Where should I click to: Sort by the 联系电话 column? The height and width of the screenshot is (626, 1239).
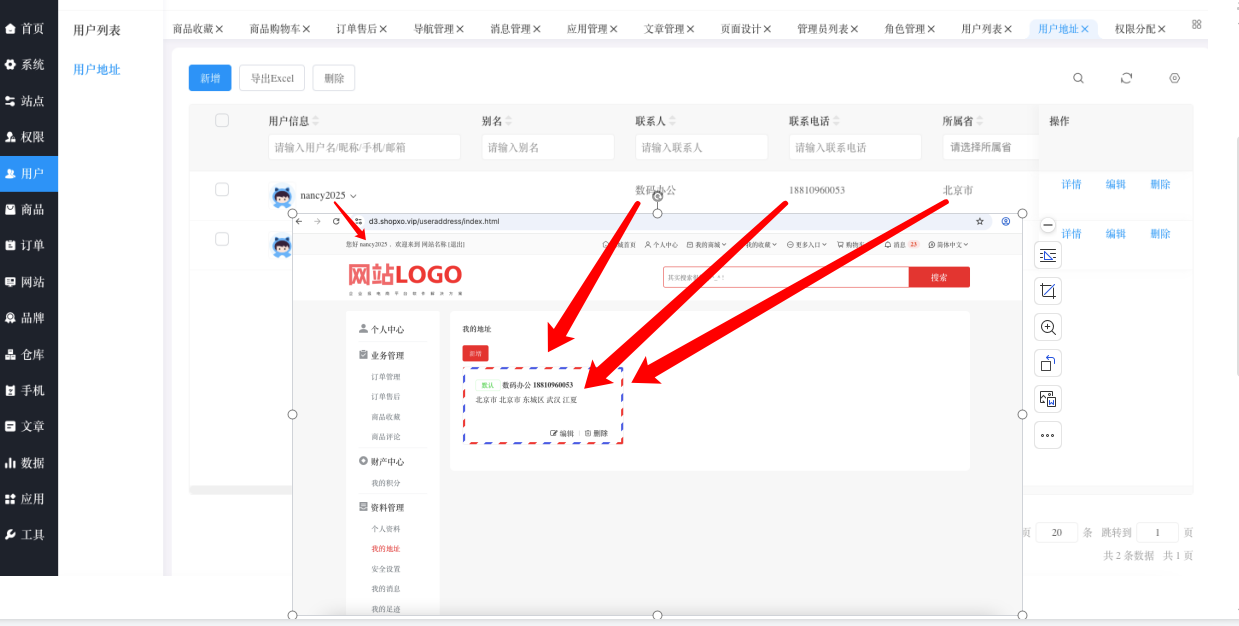point(837,121)
